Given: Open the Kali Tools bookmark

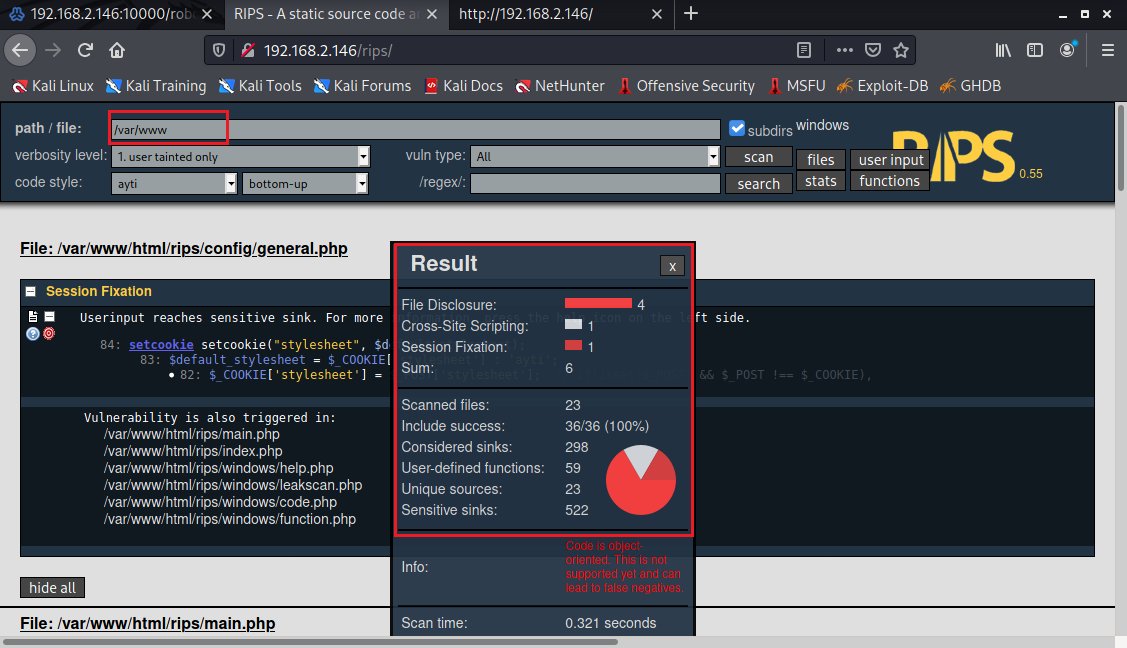Looking at the screenshot, I should tap(260, 86).
